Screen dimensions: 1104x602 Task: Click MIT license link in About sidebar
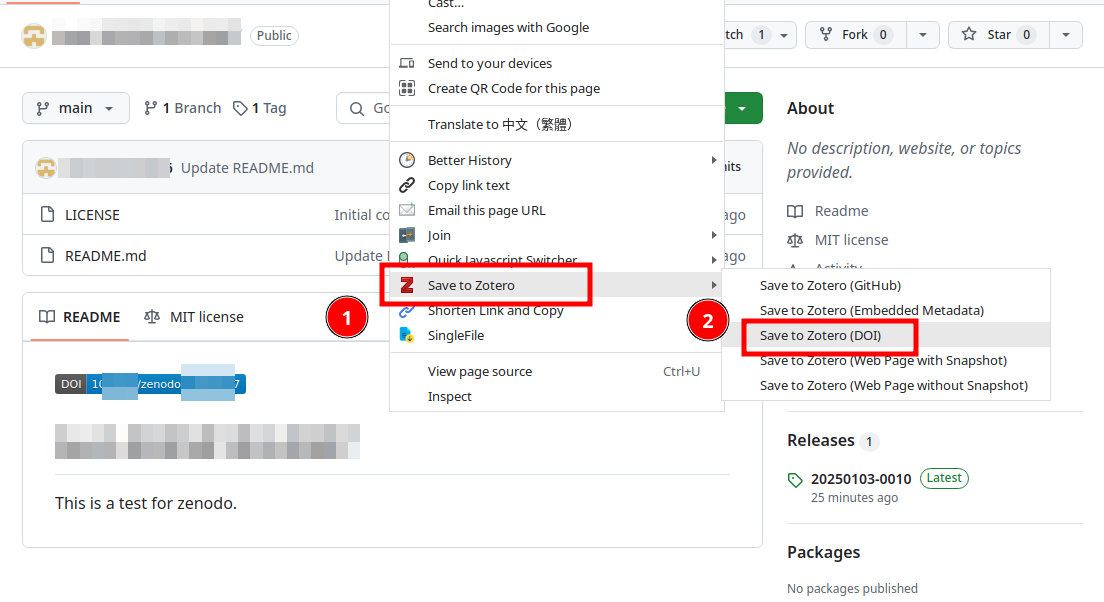[x=851, y=240]
